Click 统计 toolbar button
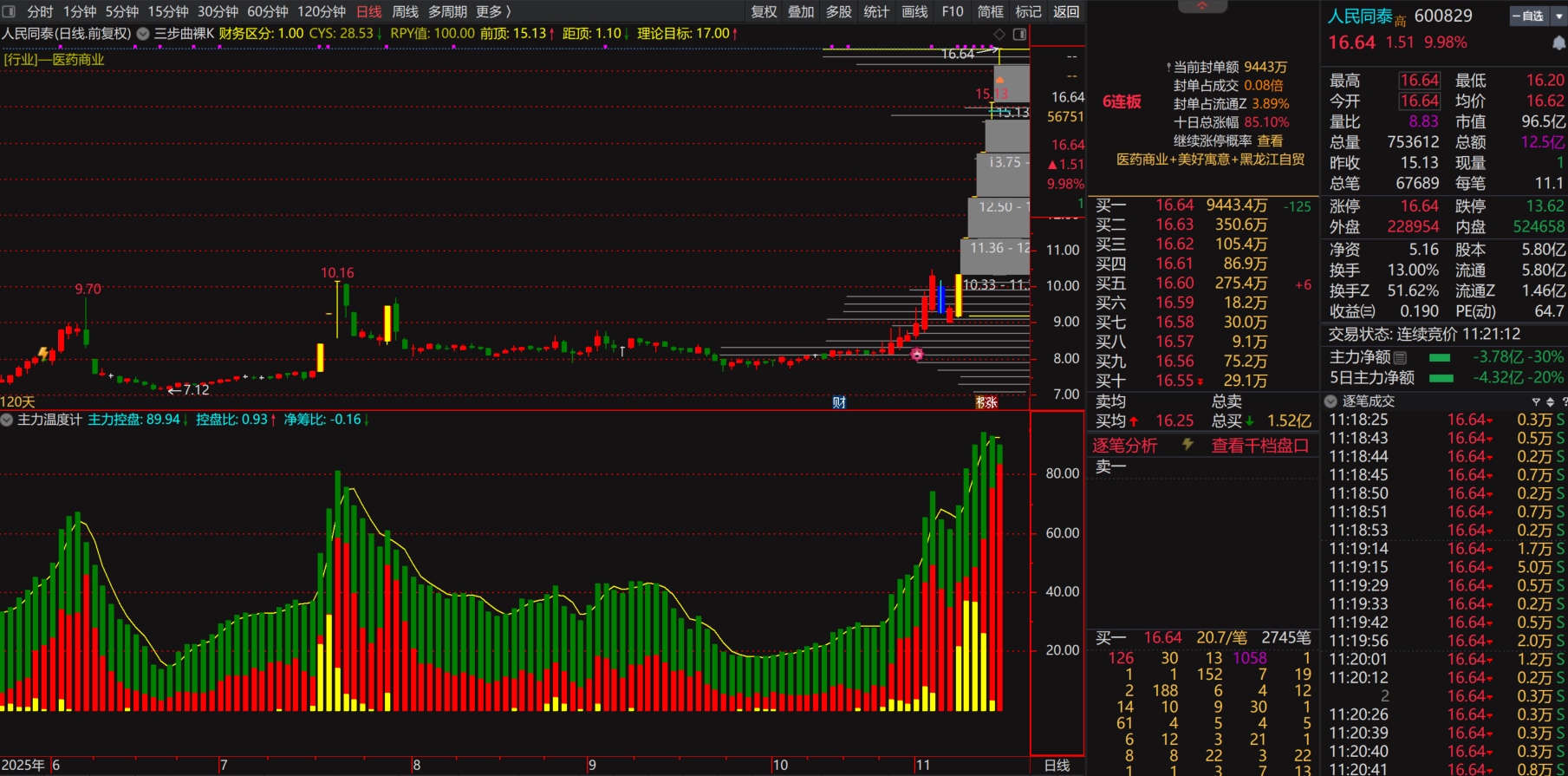The image size is (1568, 776). tap(876, 11)
